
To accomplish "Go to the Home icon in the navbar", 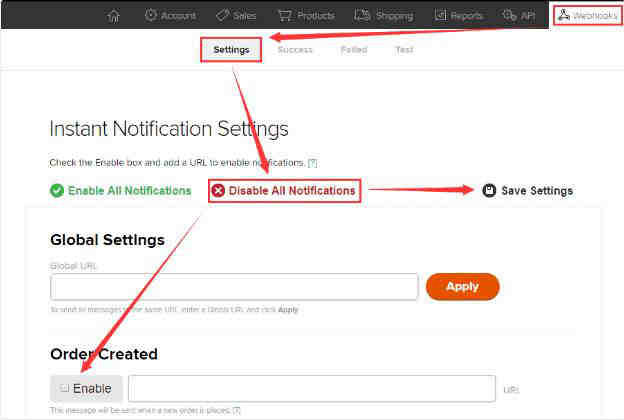I will 113,16.
